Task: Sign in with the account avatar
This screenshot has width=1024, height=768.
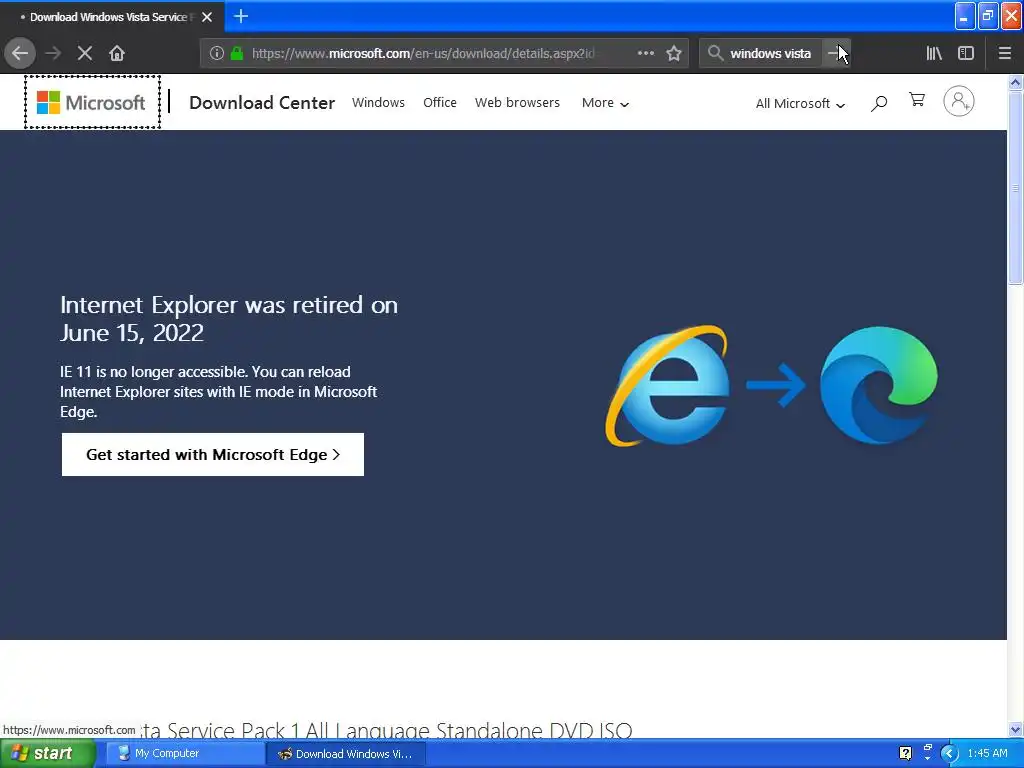Action: click(x=959, y=101)
